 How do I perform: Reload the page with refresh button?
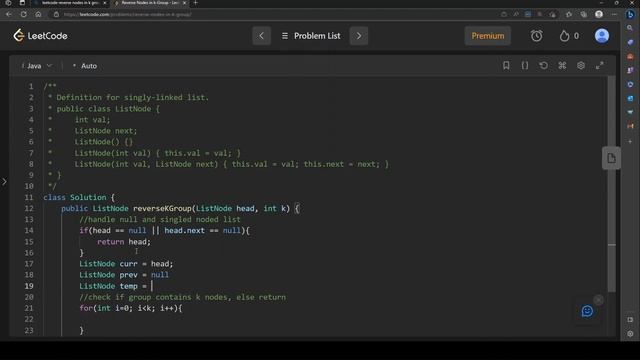click(x=24, y=14)
